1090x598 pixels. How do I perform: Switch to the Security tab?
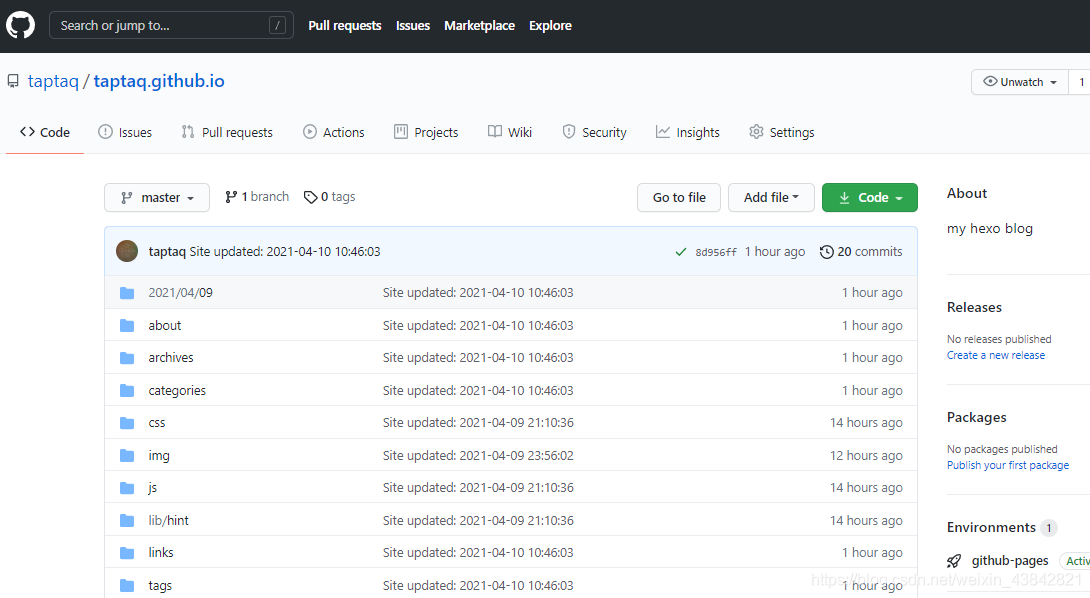click(x=594, y=132)
